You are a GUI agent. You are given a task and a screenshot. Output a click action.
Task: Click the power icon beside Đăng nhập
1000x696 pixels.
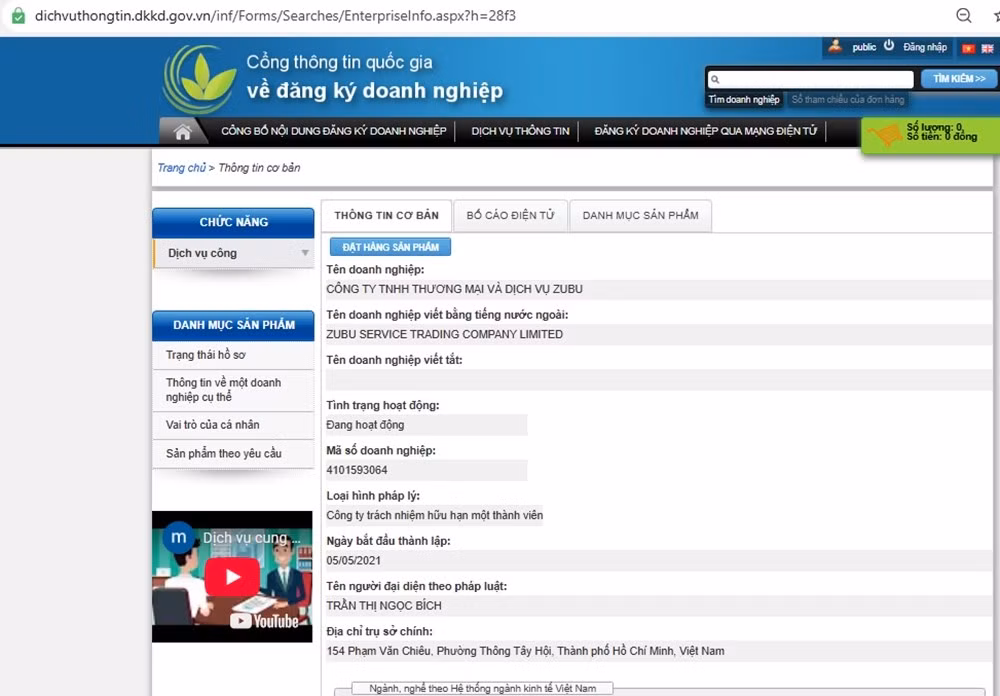click(888, 46)
